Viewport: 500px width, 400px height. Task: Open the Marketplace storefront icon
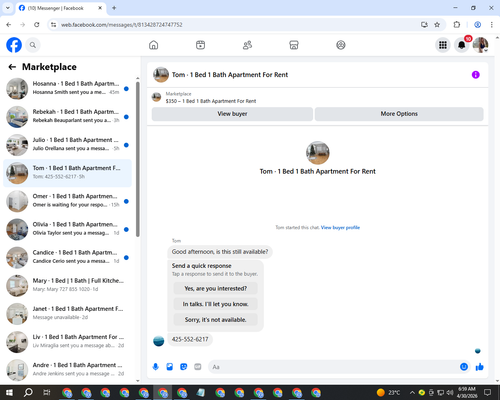point(294,45)
